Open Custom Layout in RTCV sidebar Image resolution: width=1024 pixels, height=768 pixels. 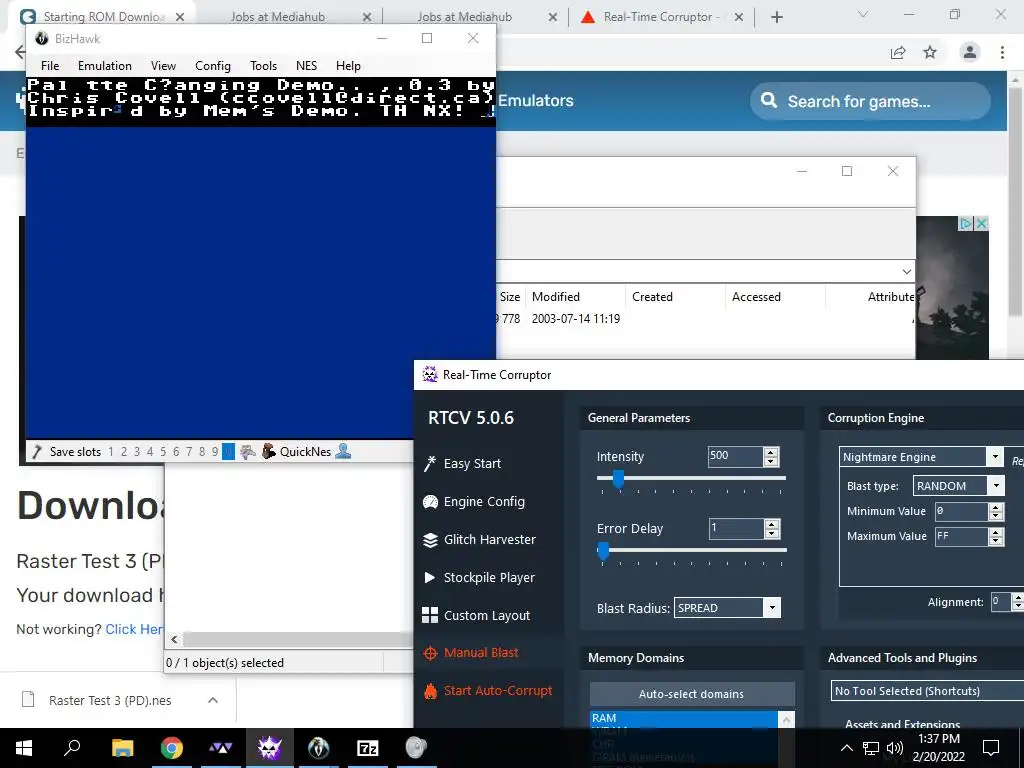(x=476, y=615)
